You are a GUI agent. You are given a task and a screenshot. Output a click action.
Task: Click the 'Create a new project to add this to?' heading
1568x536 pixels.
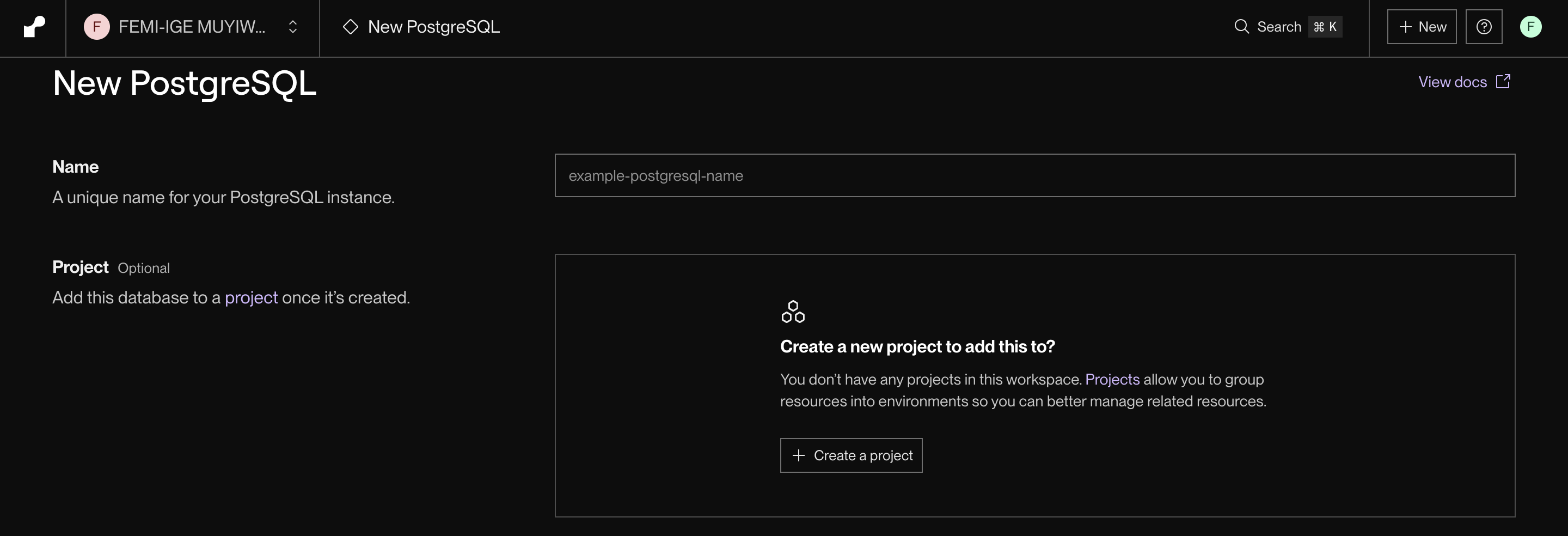coord(917,346)
